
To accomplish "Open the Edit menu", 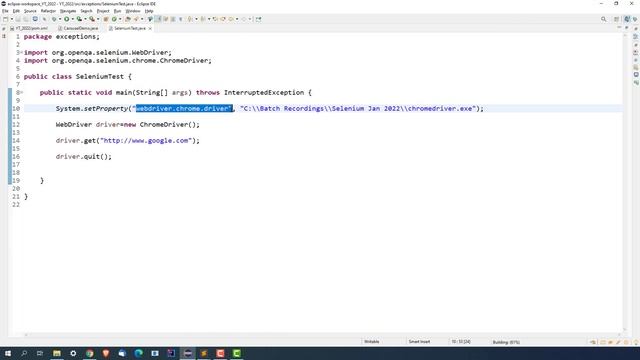I will [16, 11].
